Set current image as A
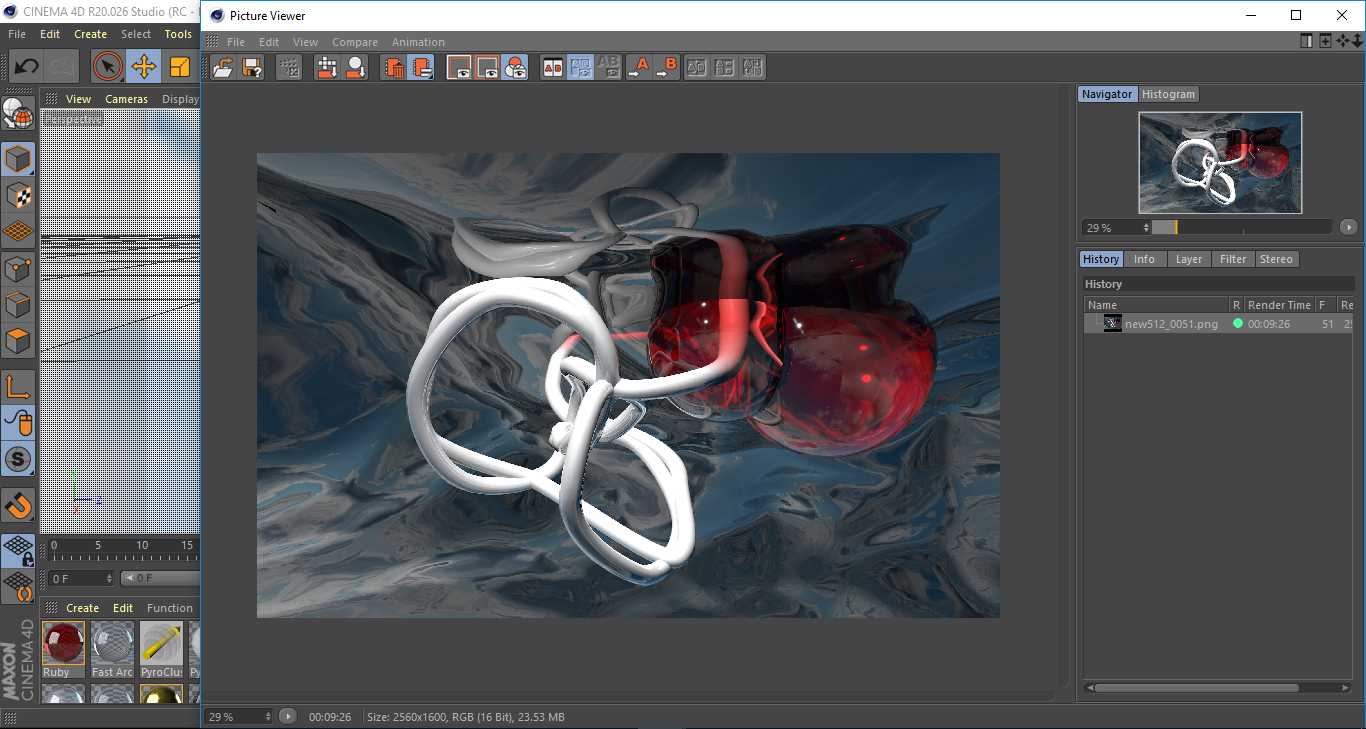Viewport: 1366px width, 729px height. coord(638,67)
